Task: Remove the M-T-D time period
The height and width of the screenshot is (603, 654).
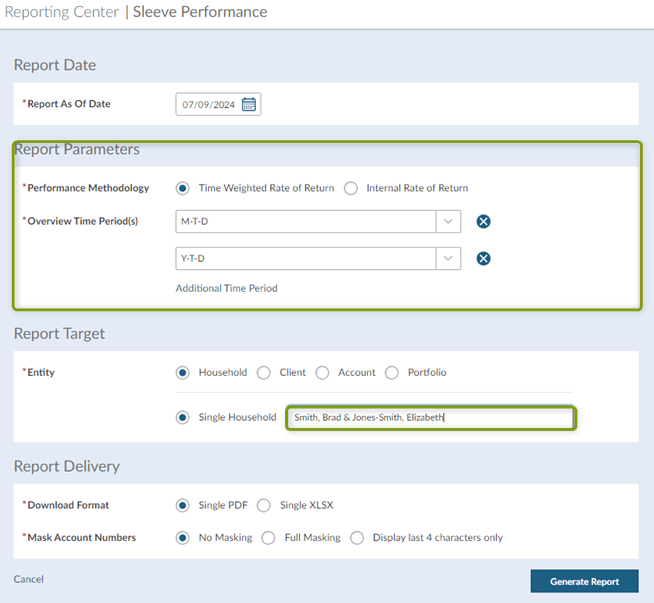Action: pos(483,222)
